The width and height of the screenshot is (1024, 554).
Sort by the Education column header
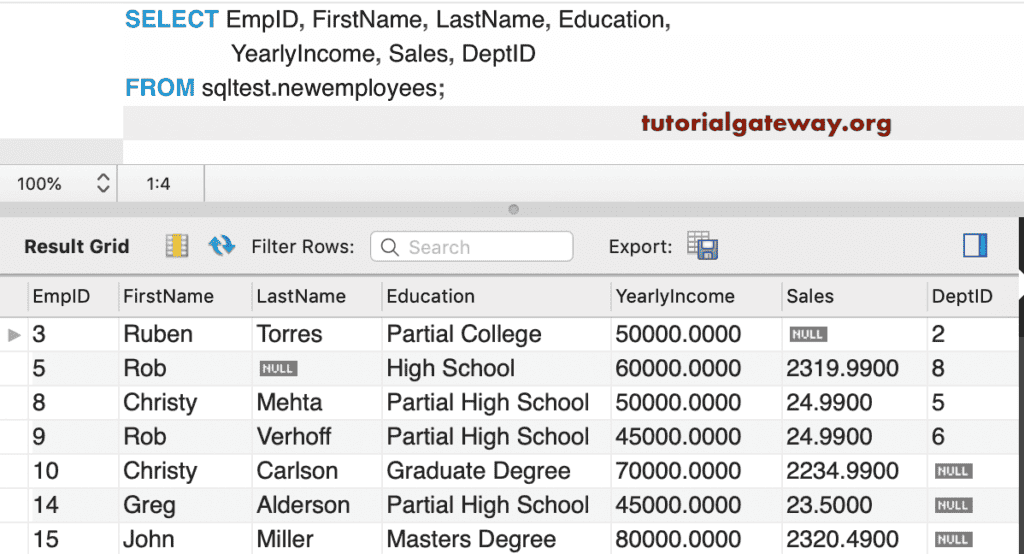[x=430, y=297]
